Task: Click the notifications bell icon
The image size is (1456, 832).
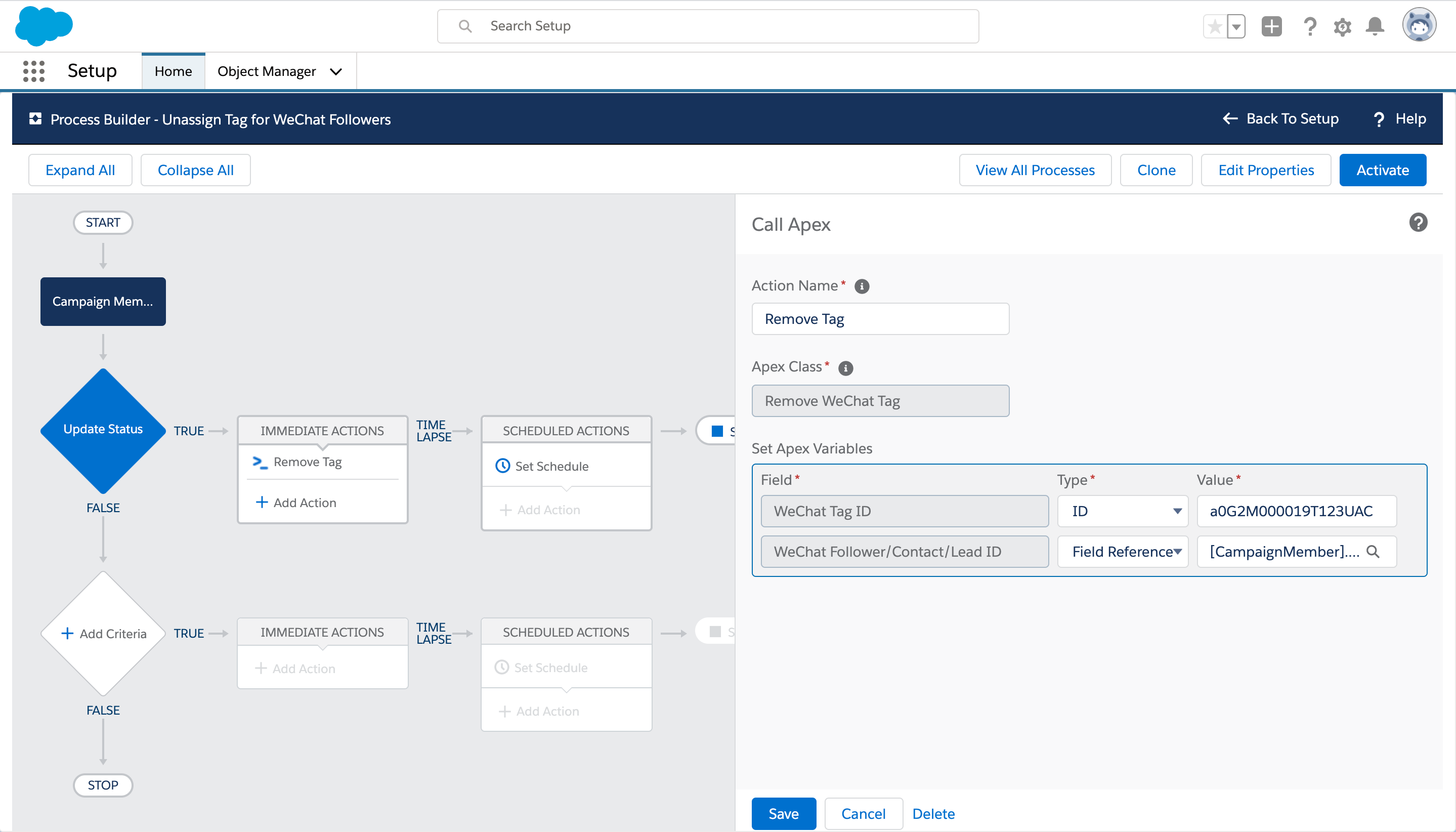Action: 1375,26
